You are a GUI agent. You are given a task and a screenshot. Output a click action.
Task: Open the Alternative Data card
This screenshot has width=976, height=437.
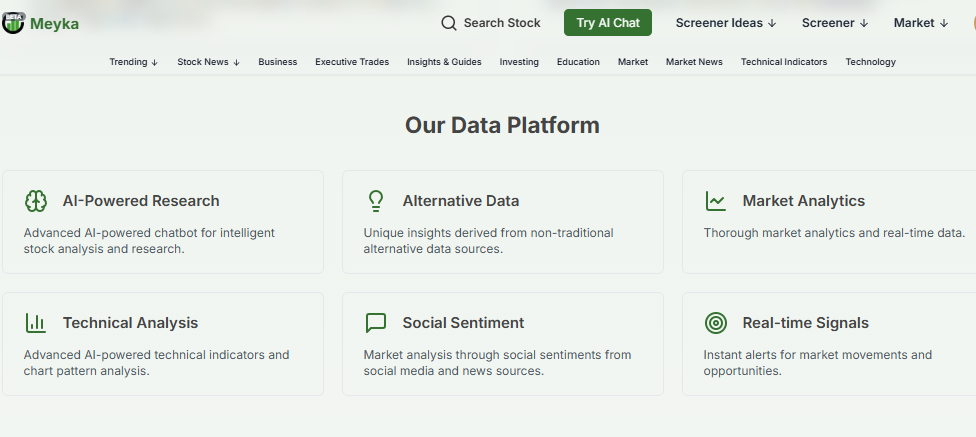coord(502,222)
